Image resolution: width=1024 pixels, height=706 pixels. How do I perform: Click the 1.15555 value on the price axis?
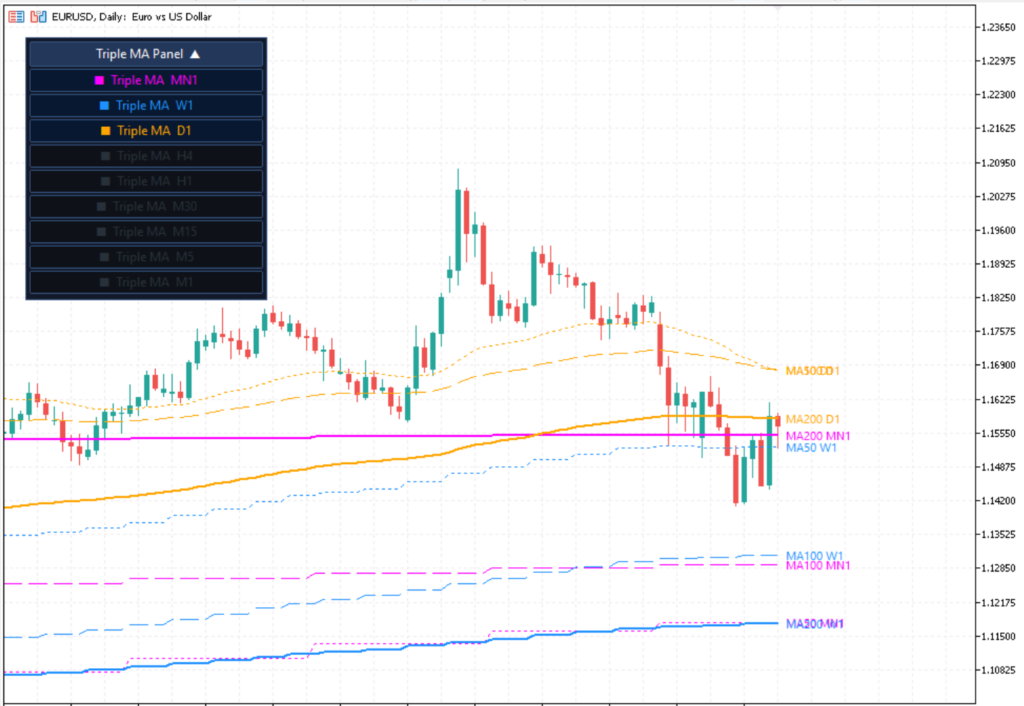point(997,432)
